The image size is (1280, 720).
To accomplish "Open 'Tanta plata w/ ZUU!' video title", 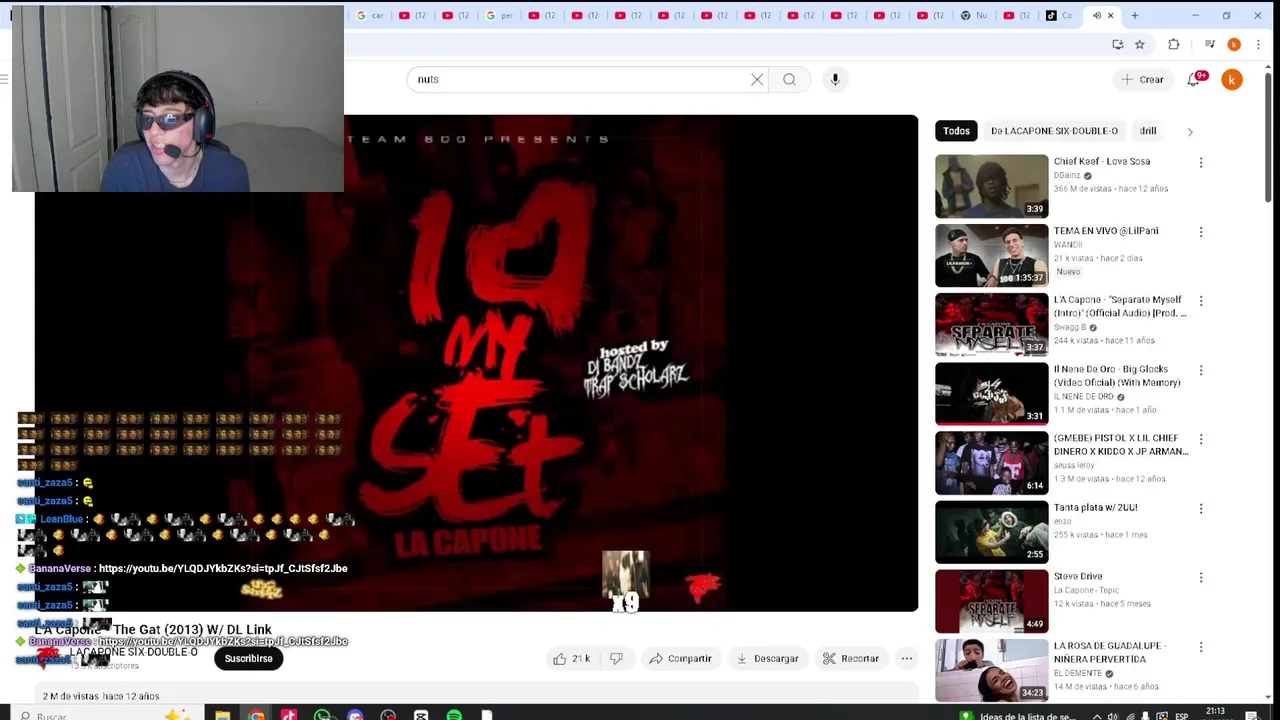I will coord(1095,508).
